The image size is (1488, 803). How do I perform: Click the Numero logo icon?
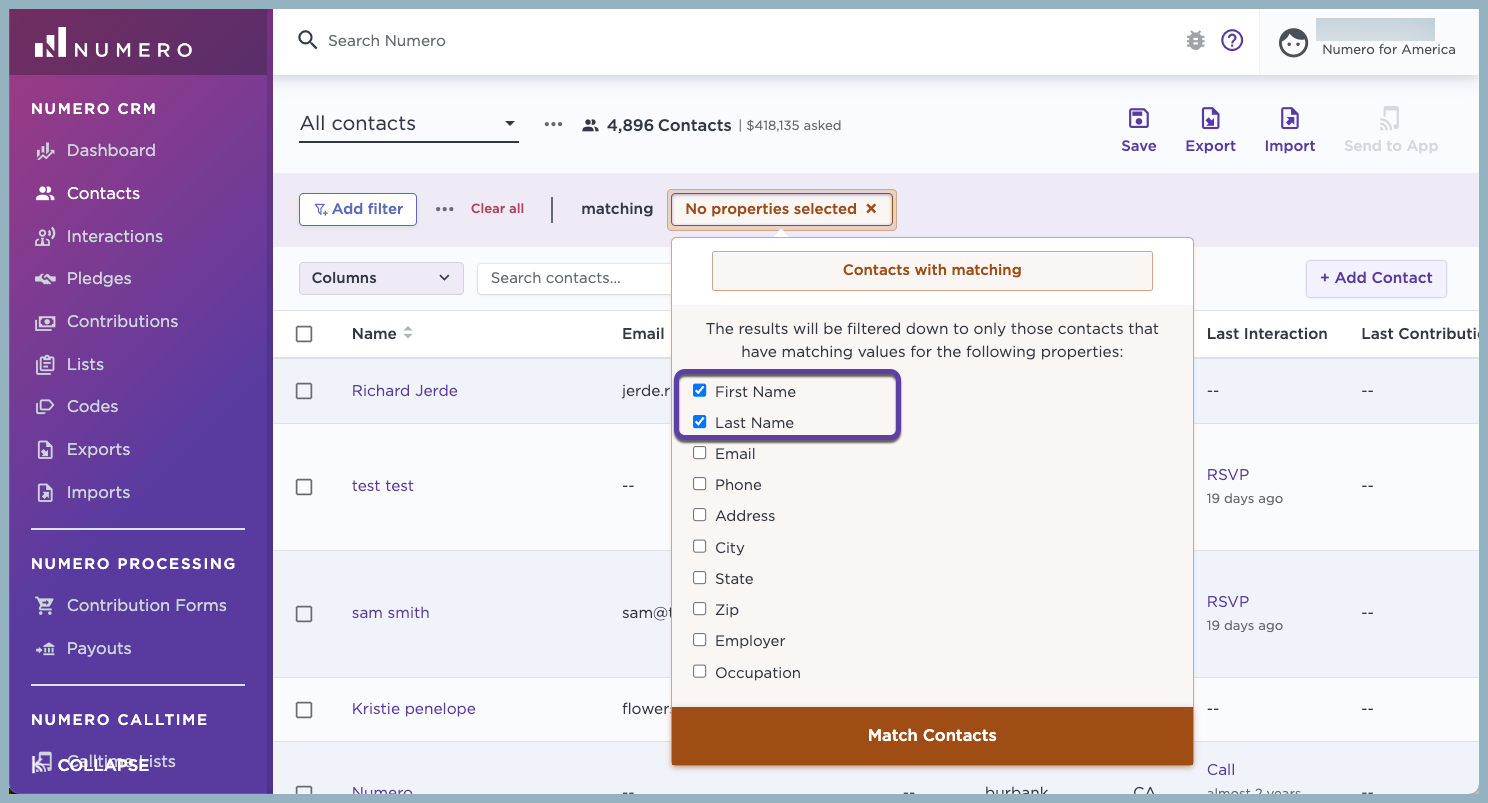pos(50,44)
